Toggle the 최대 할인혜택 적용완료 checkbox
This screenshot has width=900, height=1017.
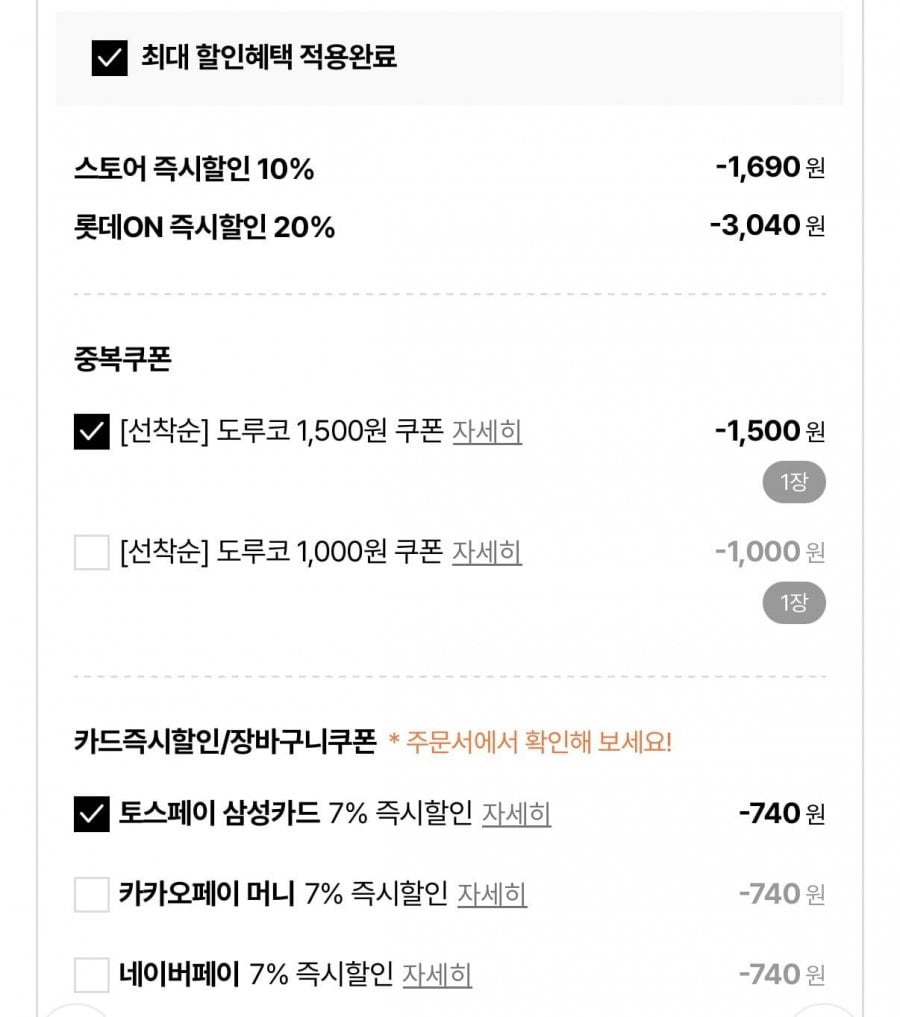(x=109, y=58)
